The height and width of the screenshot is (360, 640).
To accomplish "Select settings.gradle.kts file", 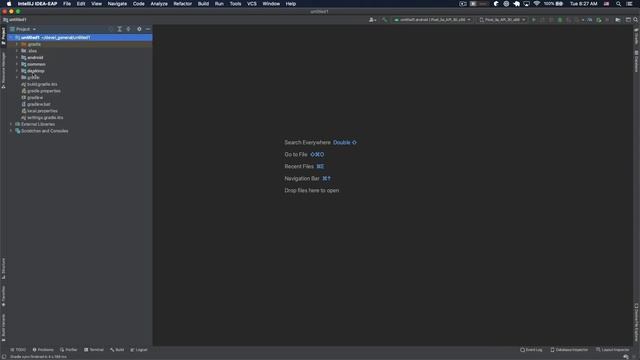I will tap(42, 118).
